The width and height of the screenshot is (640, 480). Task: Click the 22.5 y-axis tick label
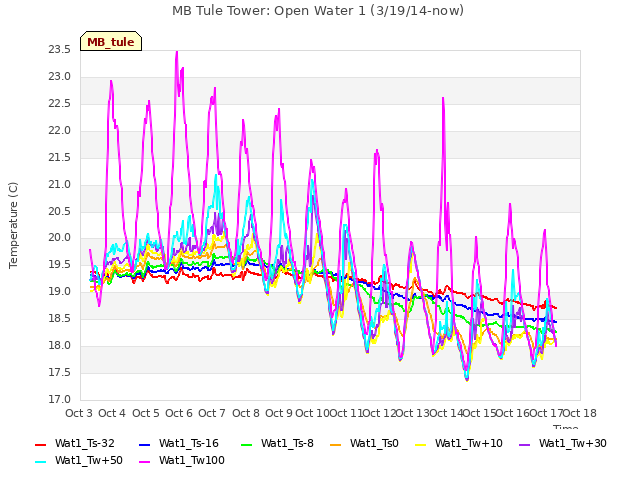[x=60, y=104]
